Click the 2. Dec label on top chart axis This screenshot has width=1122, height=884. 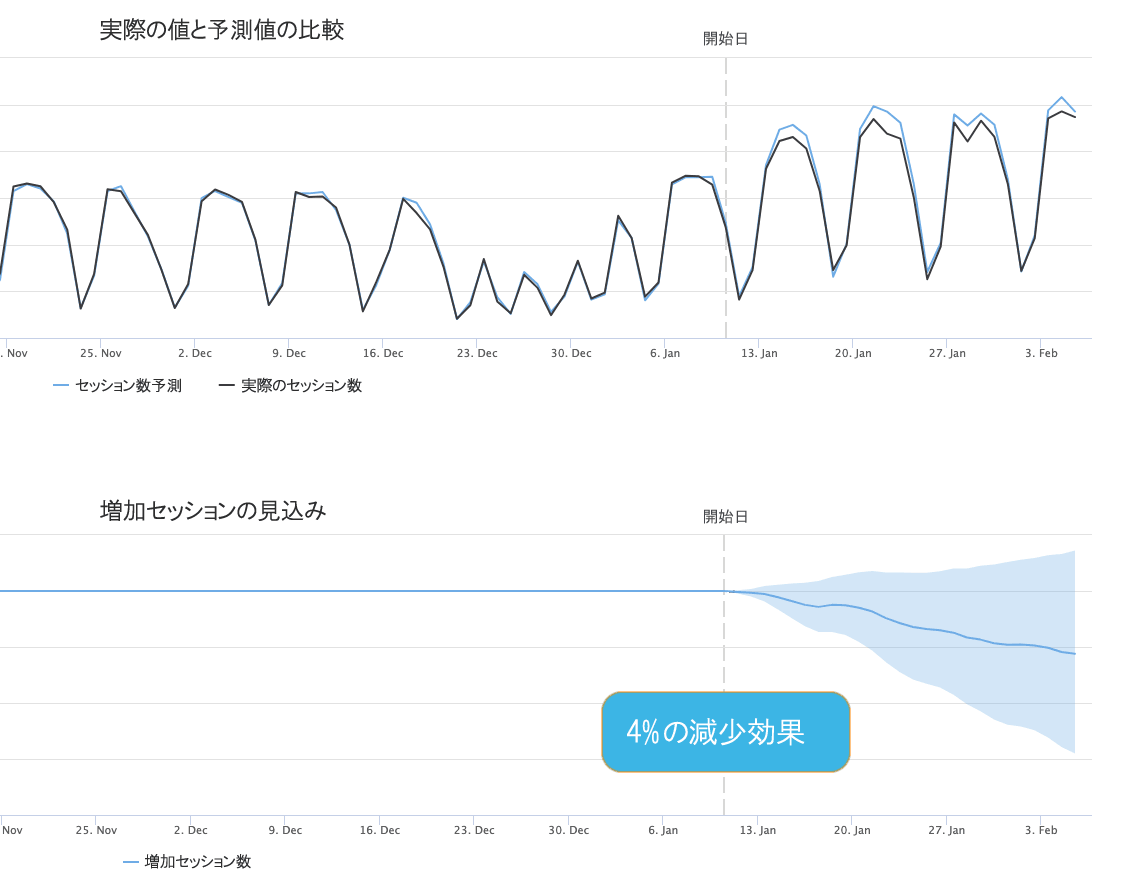[x=195, y=353]
